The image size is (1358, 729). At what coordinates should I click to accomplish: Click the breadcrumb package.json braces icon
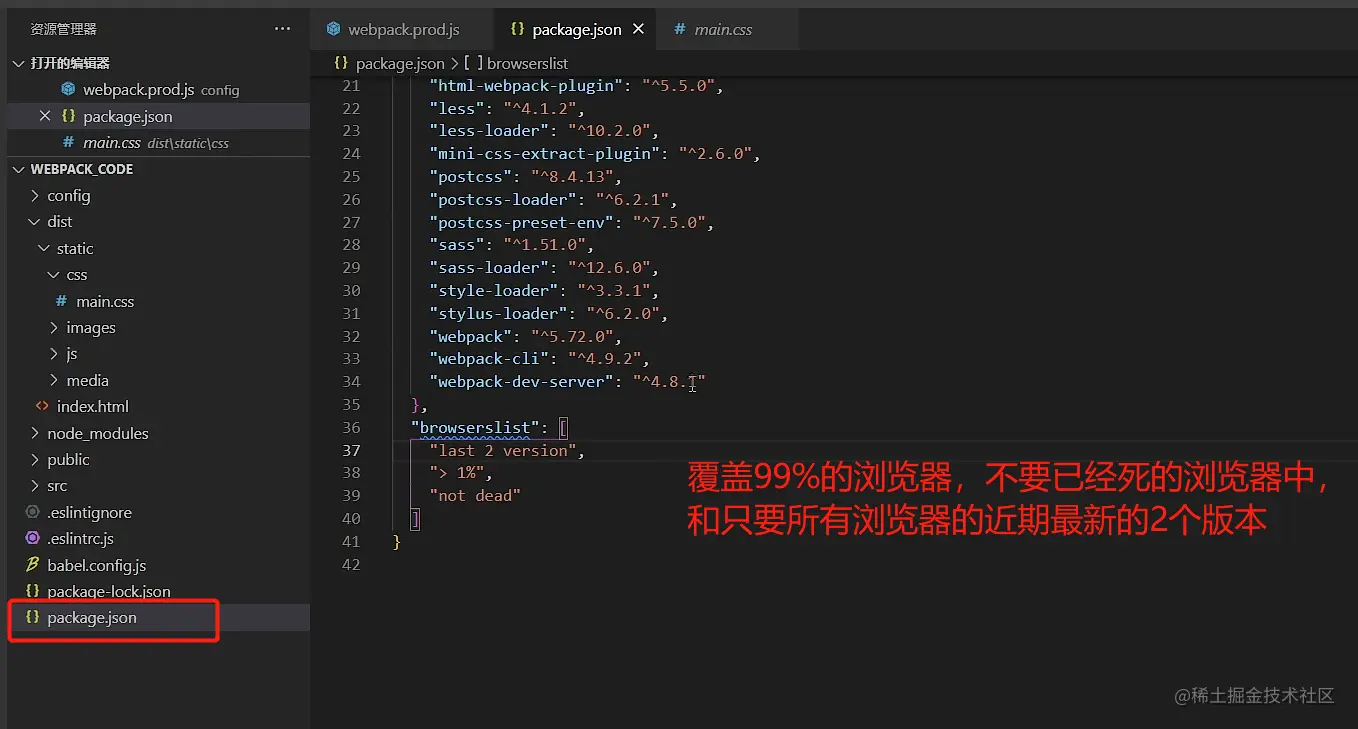click(x=341, y=63)
